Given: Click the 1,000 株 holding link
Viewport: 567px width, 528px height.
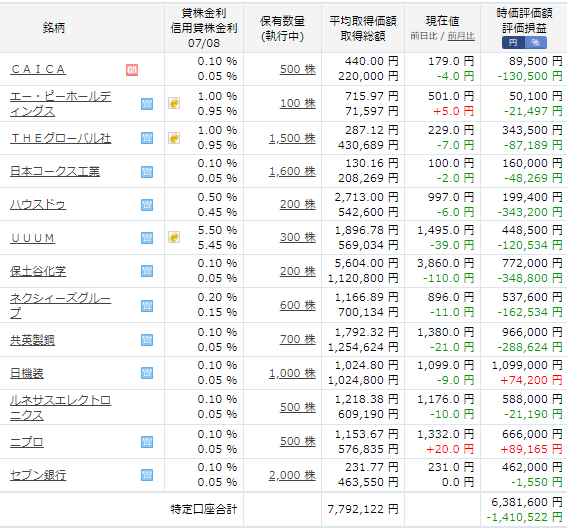Looking at the screenshot, I should [292, 373].
